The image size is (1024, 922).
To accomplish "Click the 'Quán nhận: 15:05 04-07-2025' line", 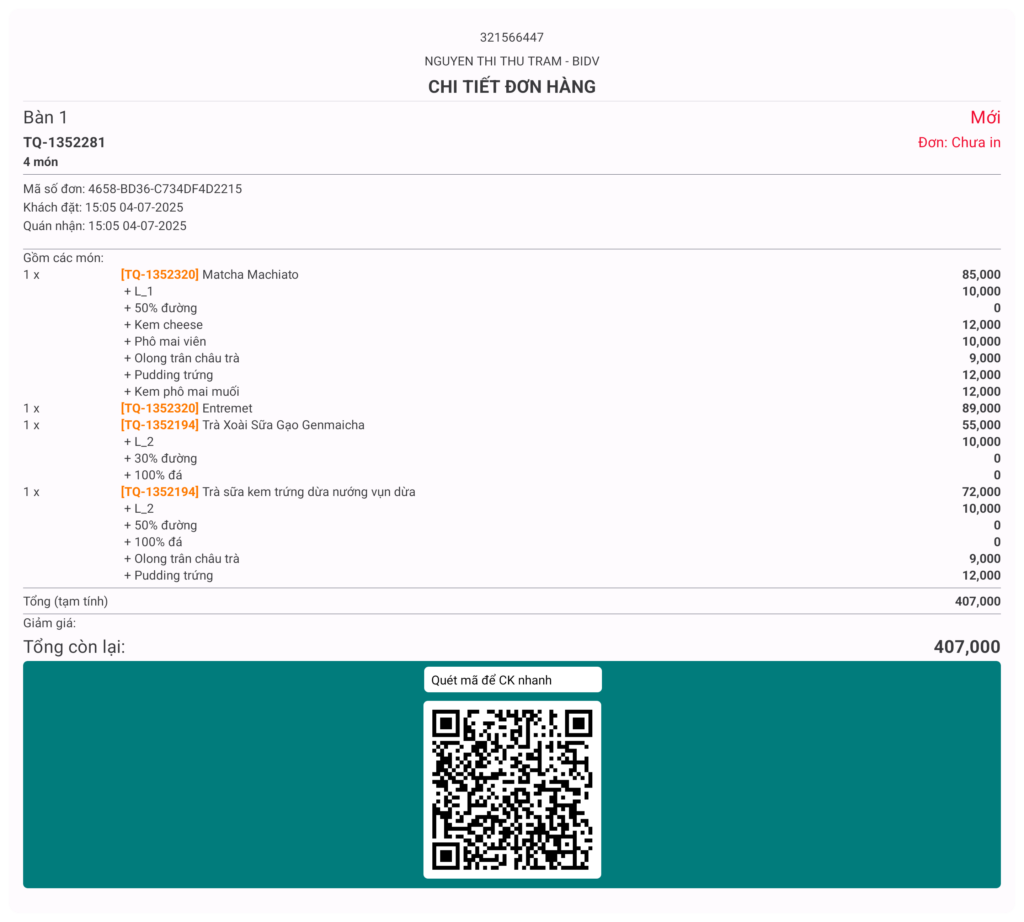I will 104,226.
